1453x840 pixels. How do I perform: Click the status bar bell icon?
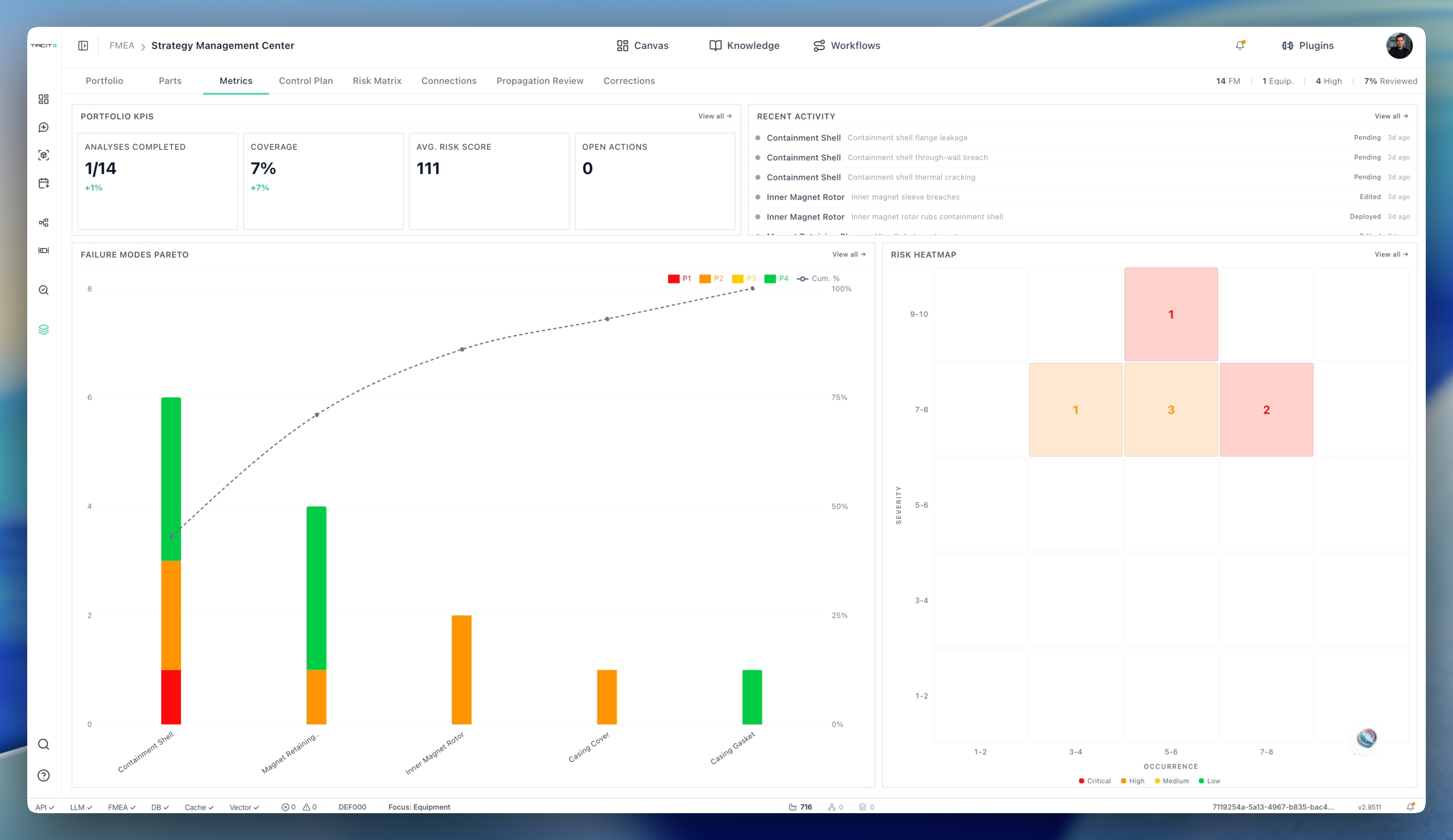1410,807
